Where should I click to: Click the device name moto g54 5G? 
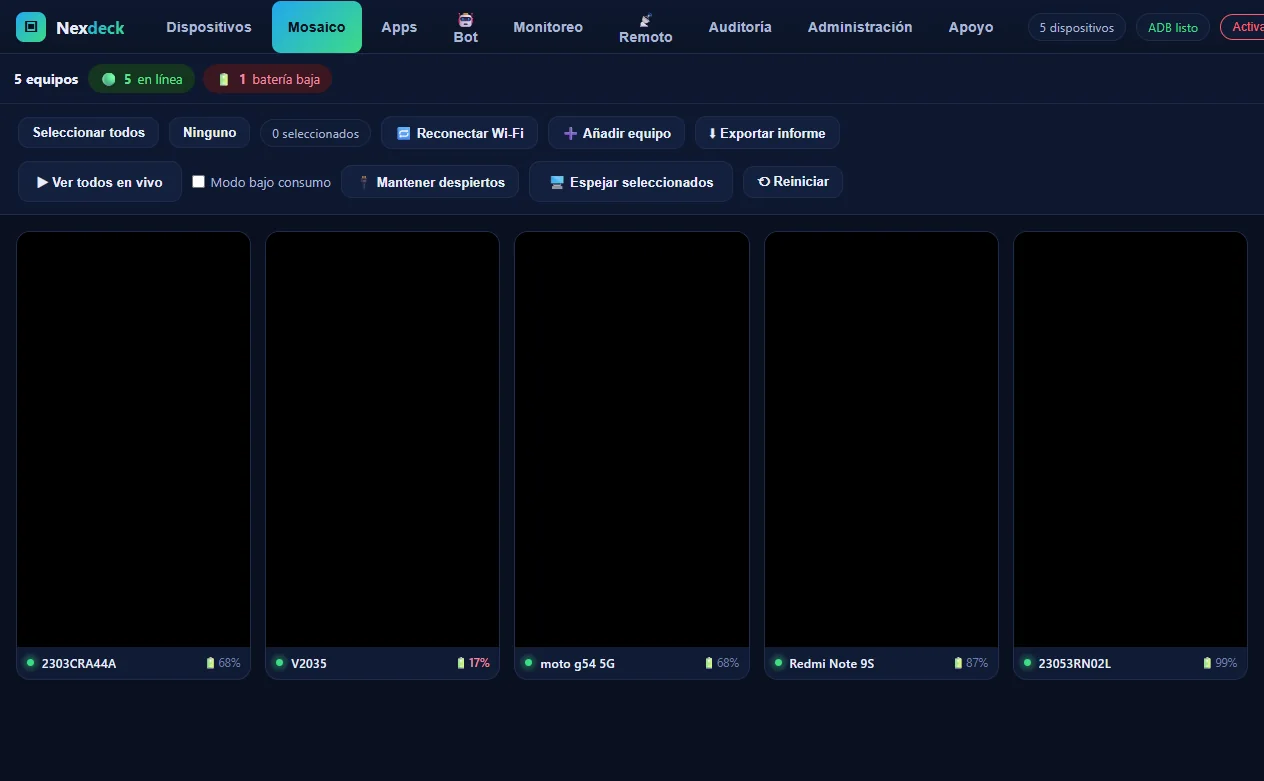coord(578,663)
